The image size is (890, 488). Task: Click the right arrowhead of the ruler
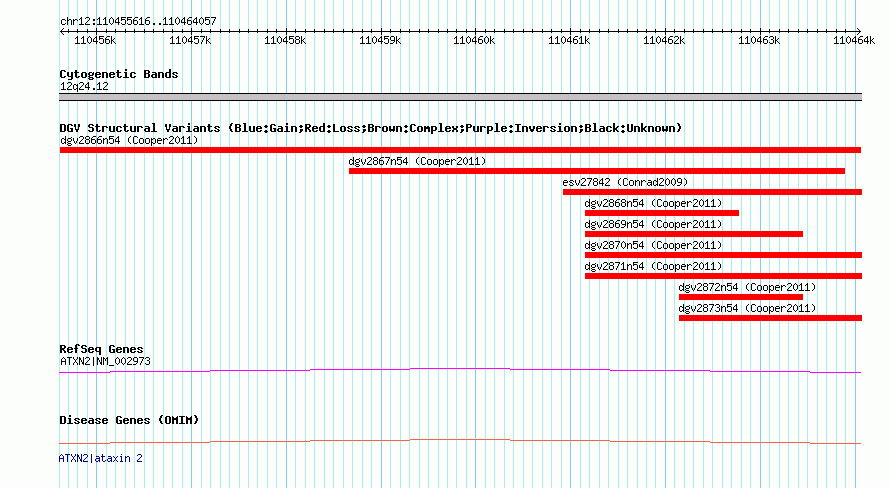(859, 31)
